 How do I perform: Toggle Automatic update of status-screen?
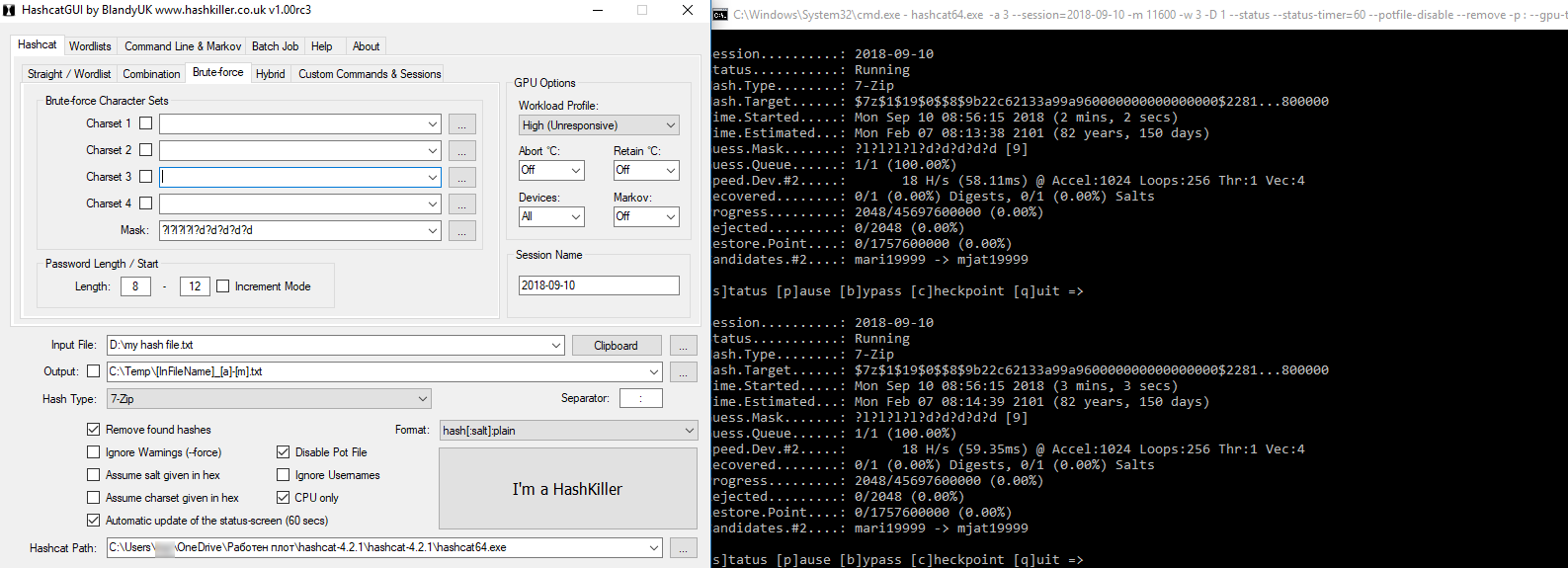pyautogui.click(x=94, y=521)
